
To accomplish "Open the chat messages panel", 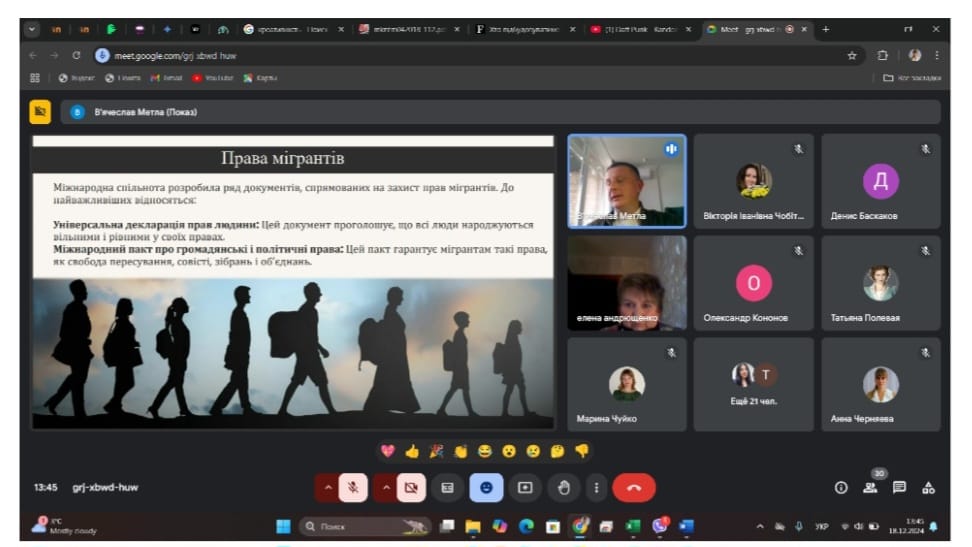I will pos(899,488).
